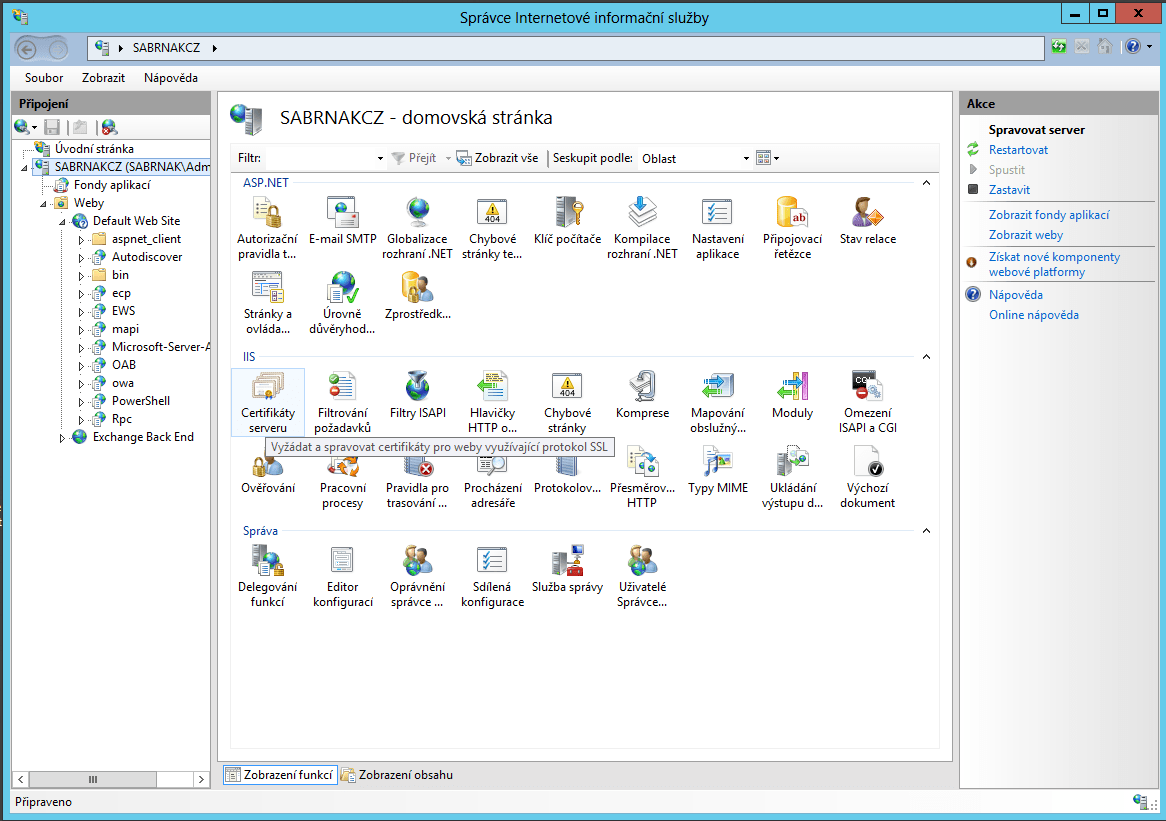Expand the Exchange Back End tree node
The image size is (1166, 821).
(63, 438)
